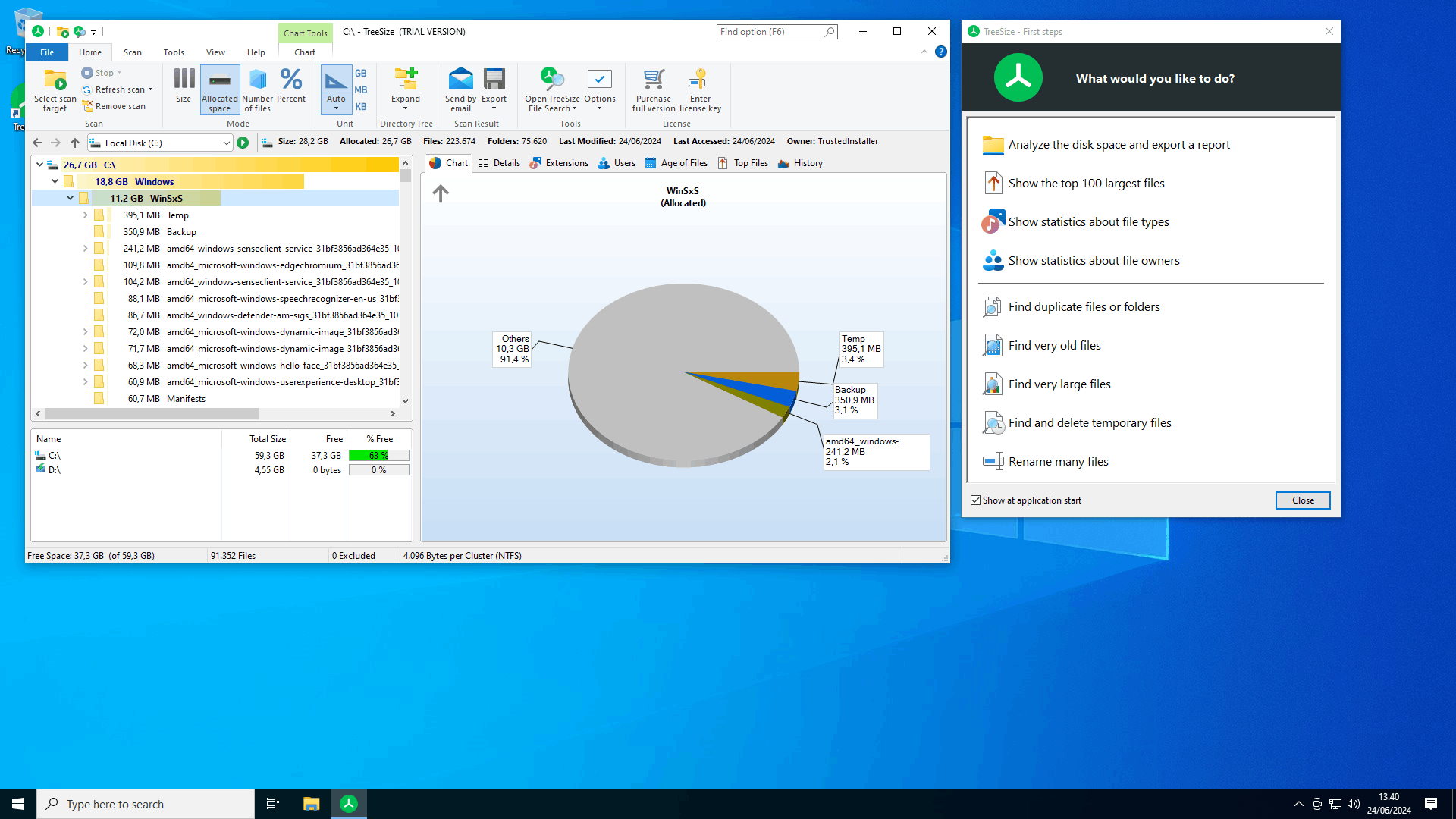Go up one directory level arrow

pos(74,143)
